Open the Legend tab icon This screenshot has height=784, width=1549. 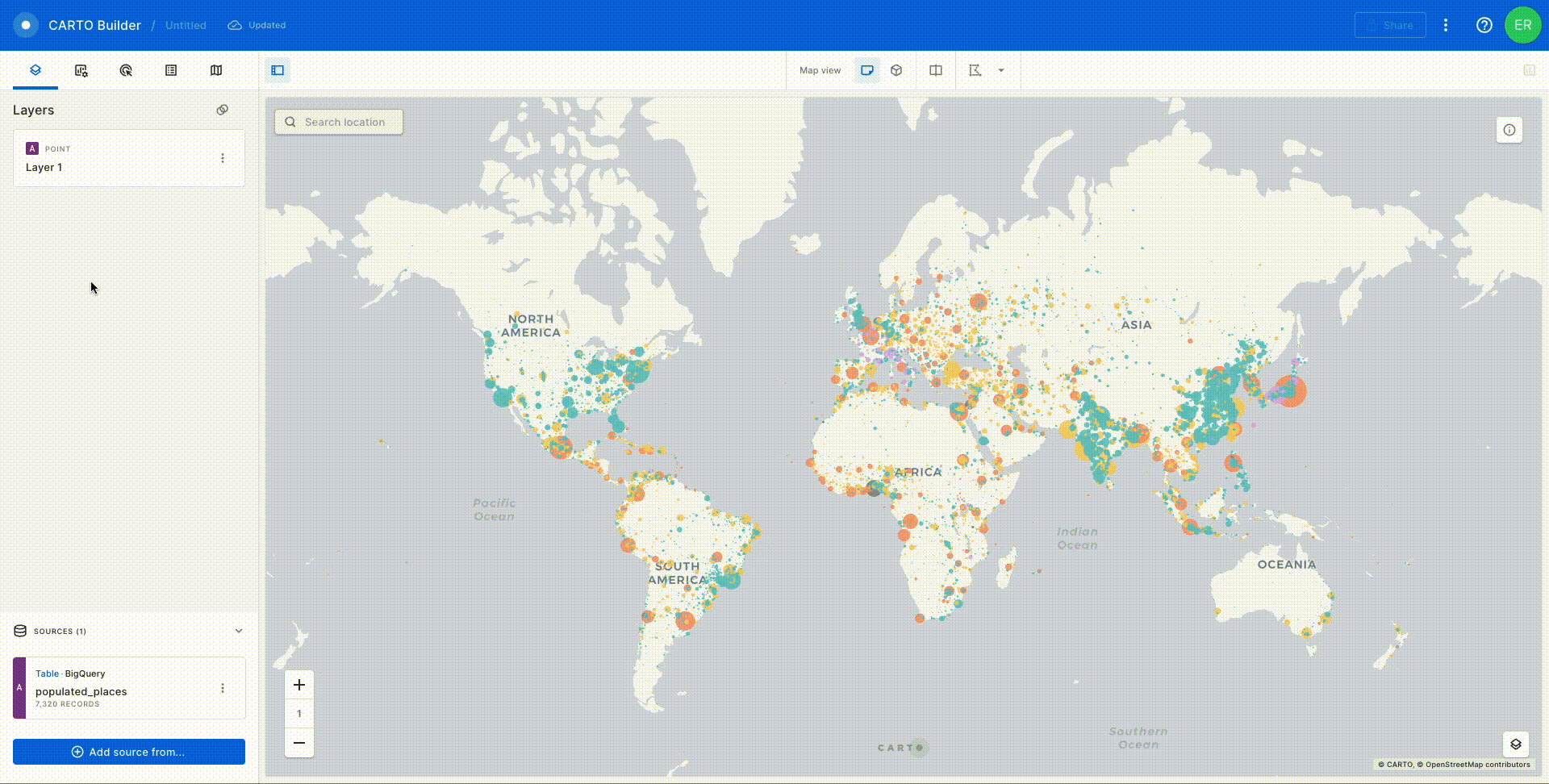pyautogui.click(x=171, y=70)
